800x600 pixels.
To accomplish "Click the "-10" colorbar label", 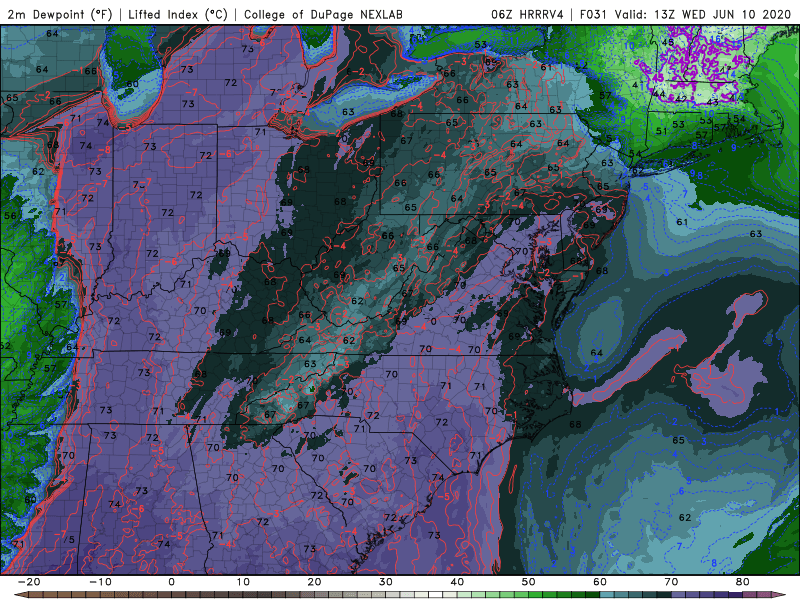I will (x=100, y=582).
